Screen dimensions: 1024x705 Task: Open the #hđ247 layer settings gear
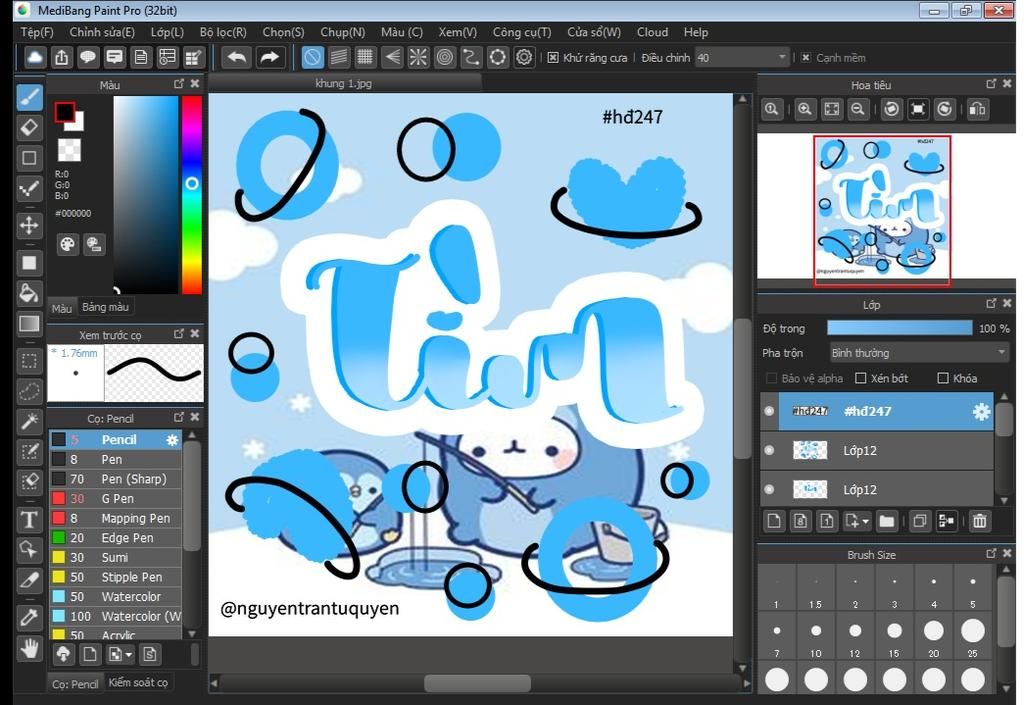click(x=981, y=411)
